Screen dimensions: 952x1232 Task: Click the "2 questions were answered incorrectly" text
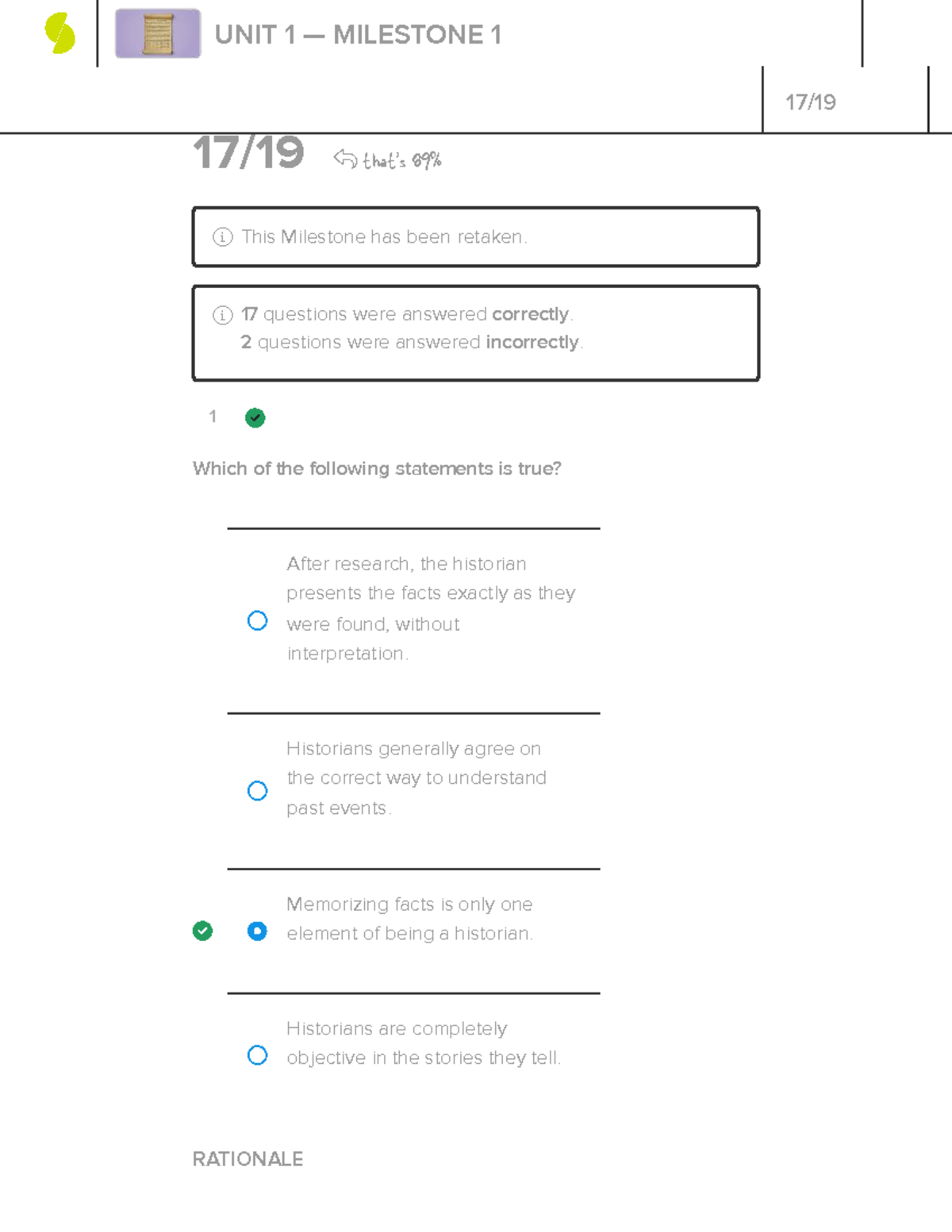412,343
